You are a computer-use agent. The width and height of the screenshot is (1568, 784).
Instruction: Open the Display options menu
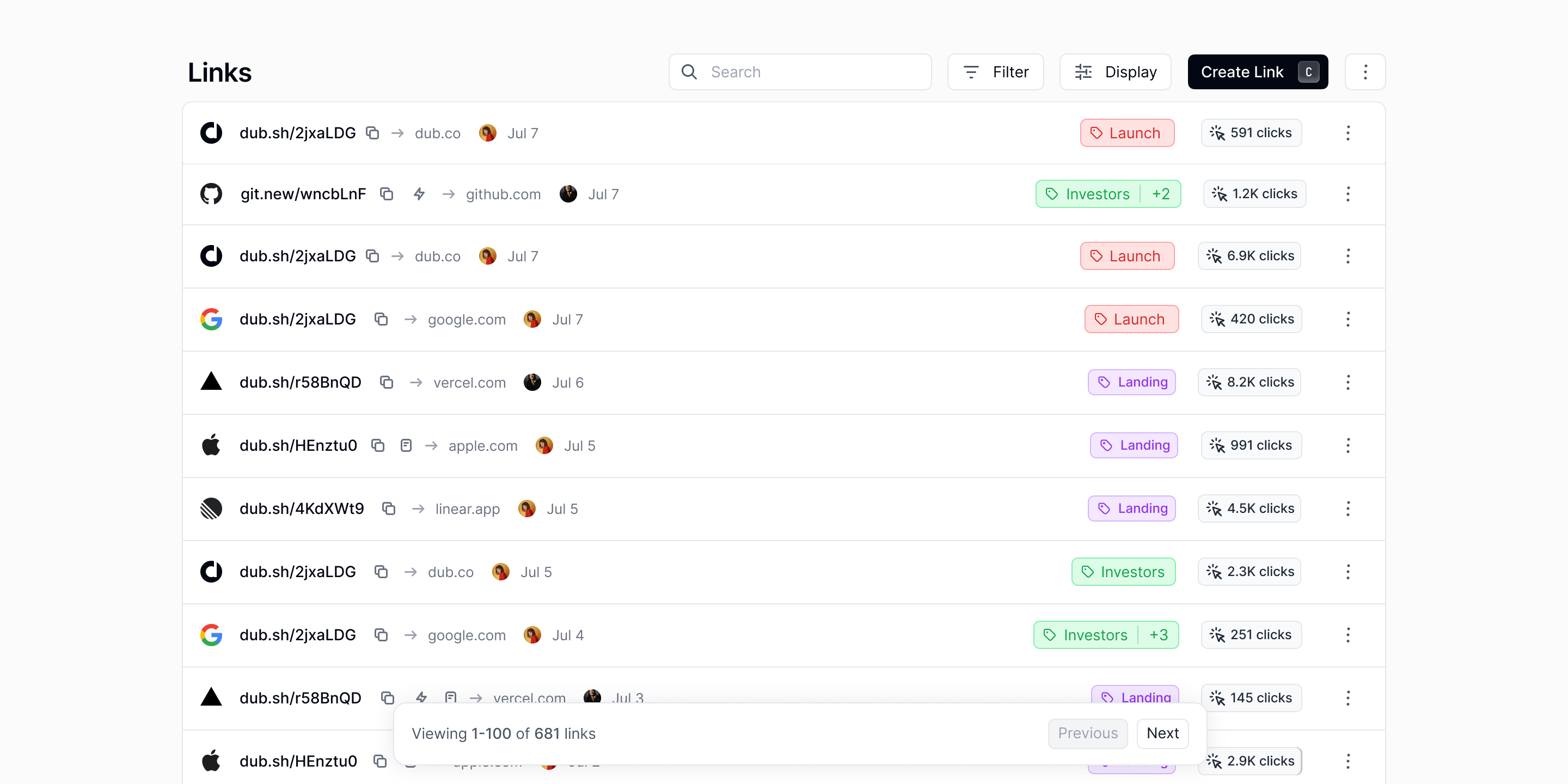tap(1114, 71)
